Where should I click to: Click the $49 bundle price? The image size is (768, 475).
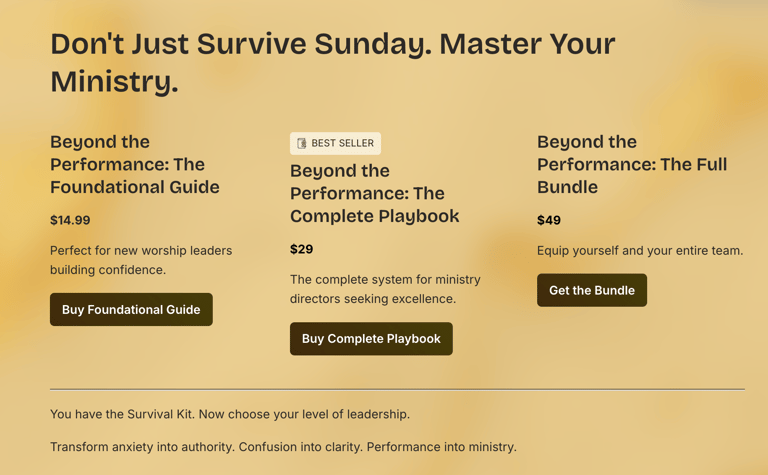(x=549, y=220)
